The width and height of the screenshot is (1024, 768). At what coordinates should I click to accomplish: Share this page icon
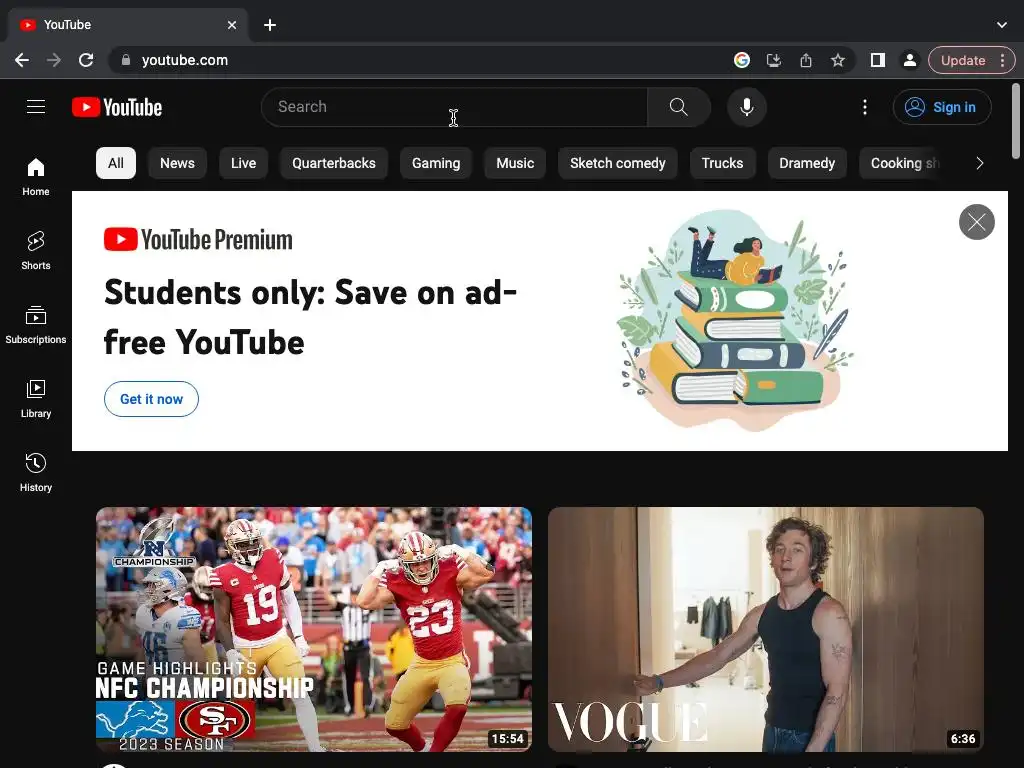pyautogui.click(x=806, y=60)
